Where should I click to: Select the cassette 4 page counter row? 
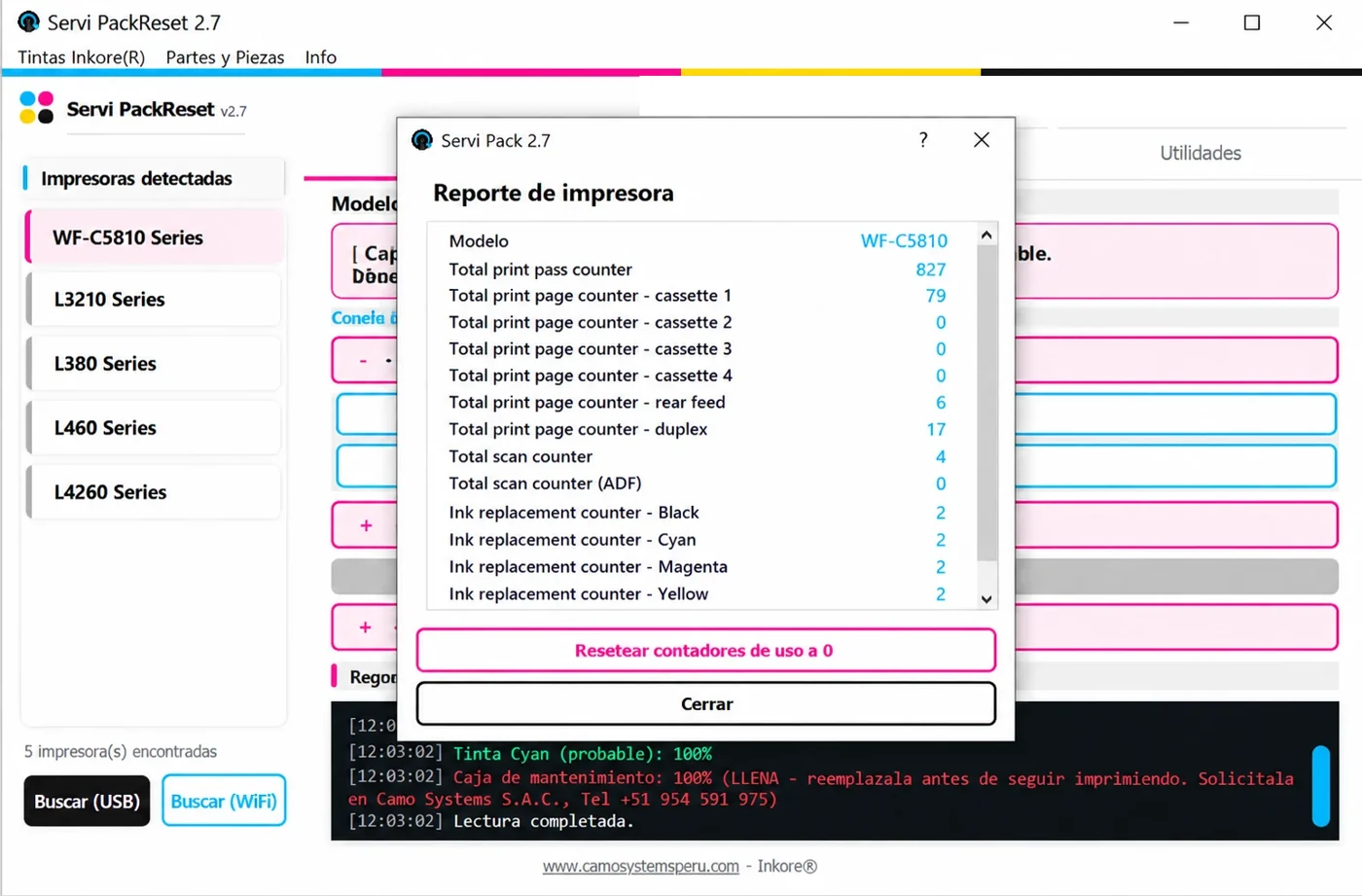tap(702, 376)
